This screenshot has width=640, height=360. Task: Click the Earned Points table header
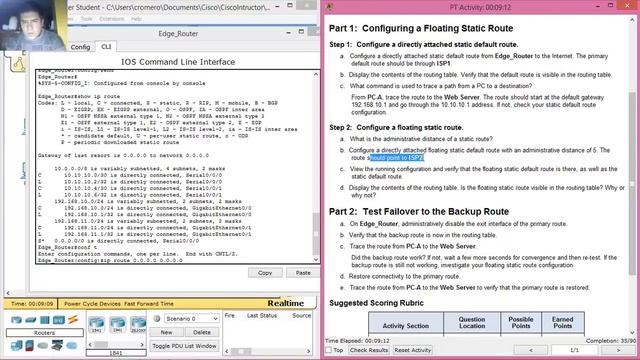click(x=562, y=322)
